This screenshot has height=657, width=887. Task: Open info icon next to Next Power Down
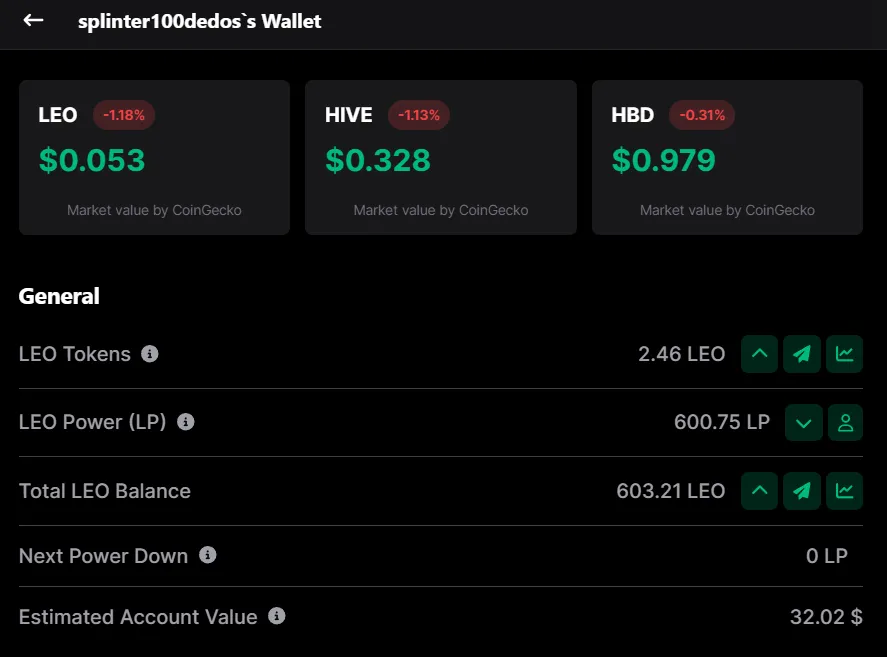(208, 555)
